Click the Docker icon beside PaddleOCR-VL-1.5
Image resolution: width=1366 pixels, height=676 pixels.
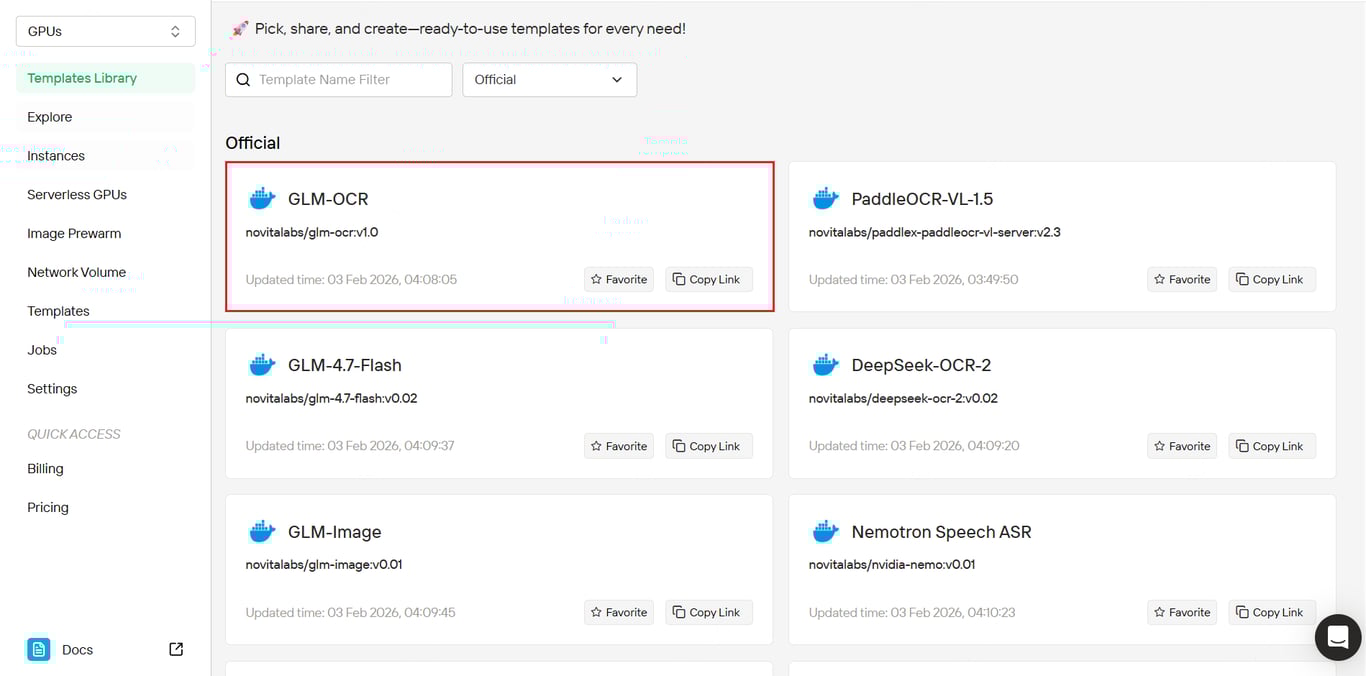[x=825, y=198]
